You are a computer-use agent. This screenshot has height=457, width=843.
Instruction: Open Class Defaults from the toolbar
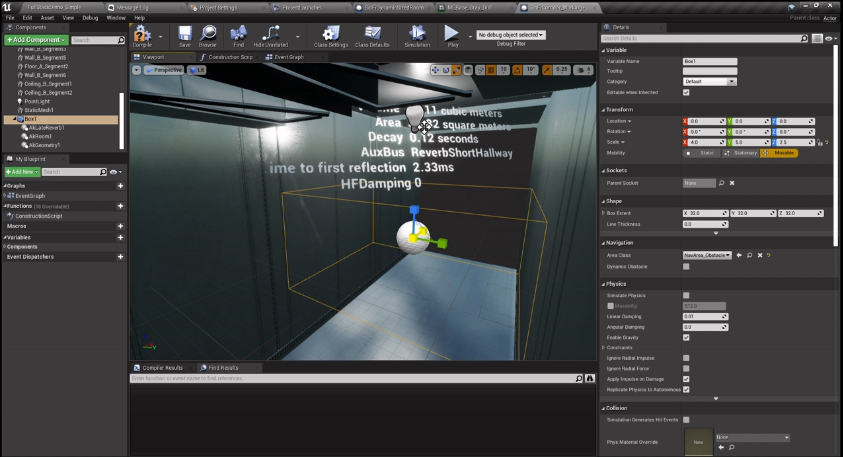pos(371,35)
